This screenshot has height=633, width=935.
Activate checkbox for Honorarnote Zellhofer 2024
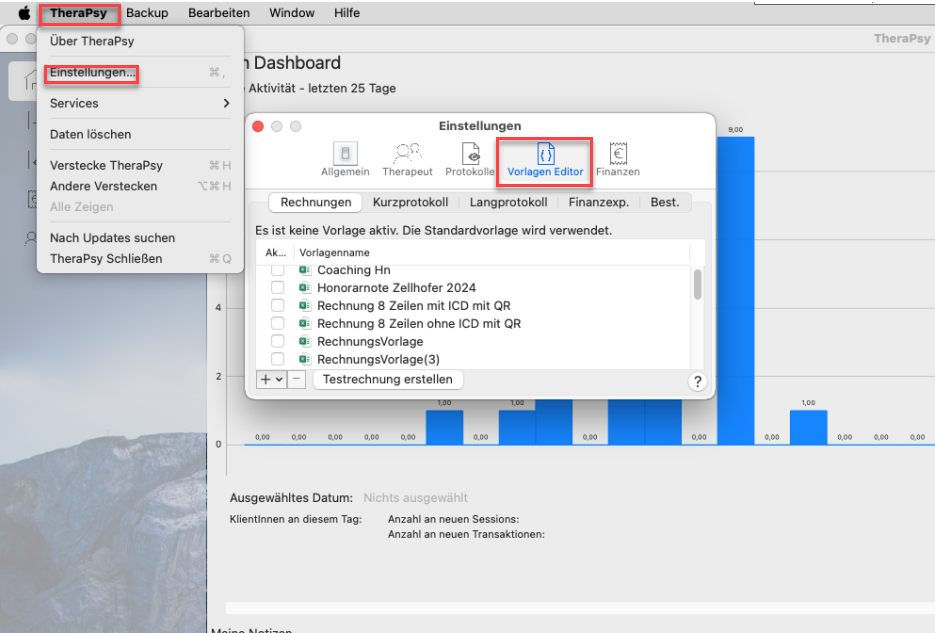click(277, 288)
